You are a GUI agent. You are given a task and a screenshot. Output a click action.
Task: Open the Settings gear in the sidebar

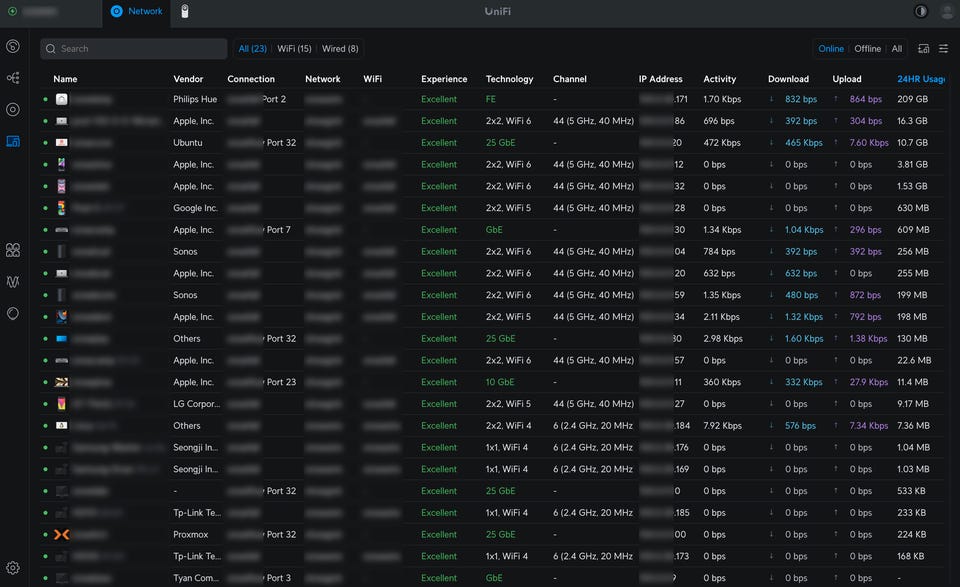coord(13,568)
